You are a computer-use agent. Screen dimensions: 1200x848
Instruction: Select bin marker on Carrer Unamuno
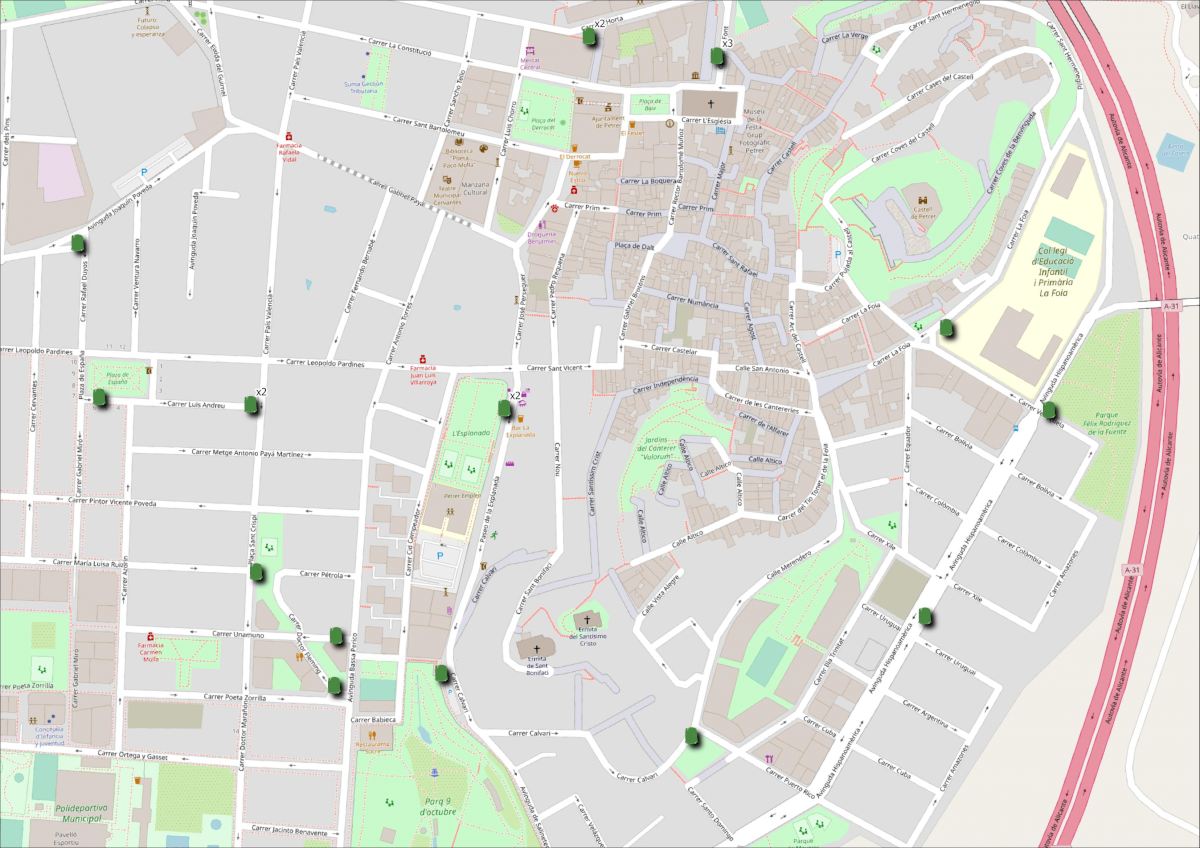[x=336, y=635]
